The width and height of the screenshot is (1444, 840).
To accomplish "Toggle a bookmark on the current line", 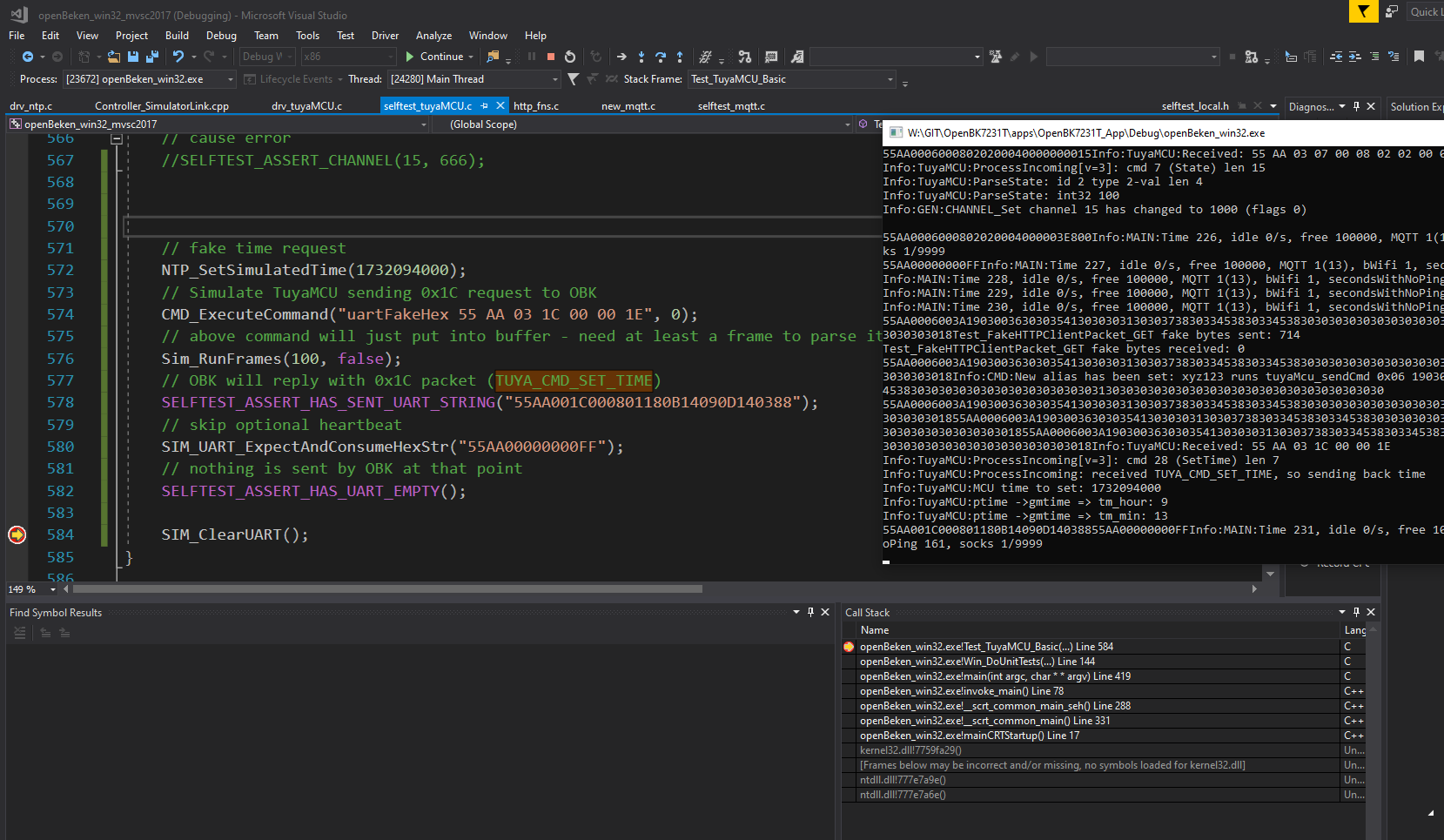I will [x=1420, y=57].
